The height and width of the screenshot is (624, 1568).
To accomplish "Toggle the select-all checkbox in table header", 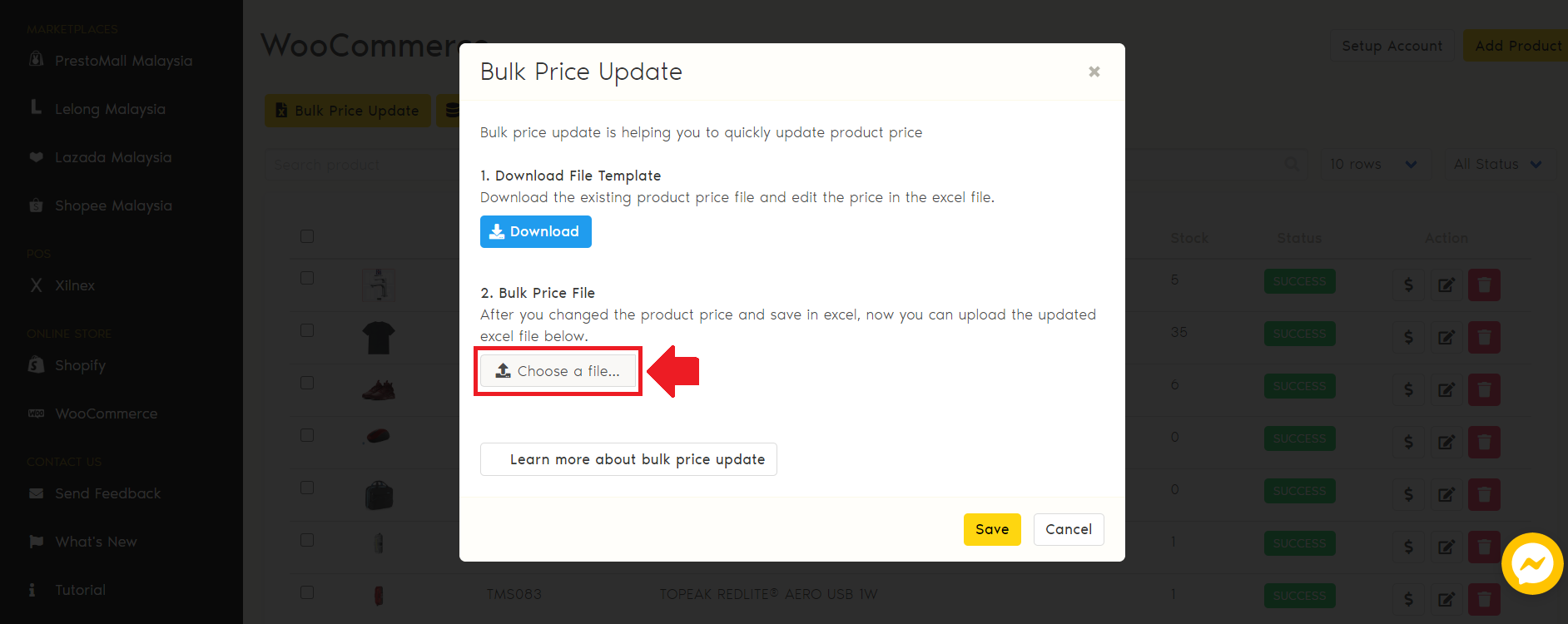I will [x=307, y=236].
